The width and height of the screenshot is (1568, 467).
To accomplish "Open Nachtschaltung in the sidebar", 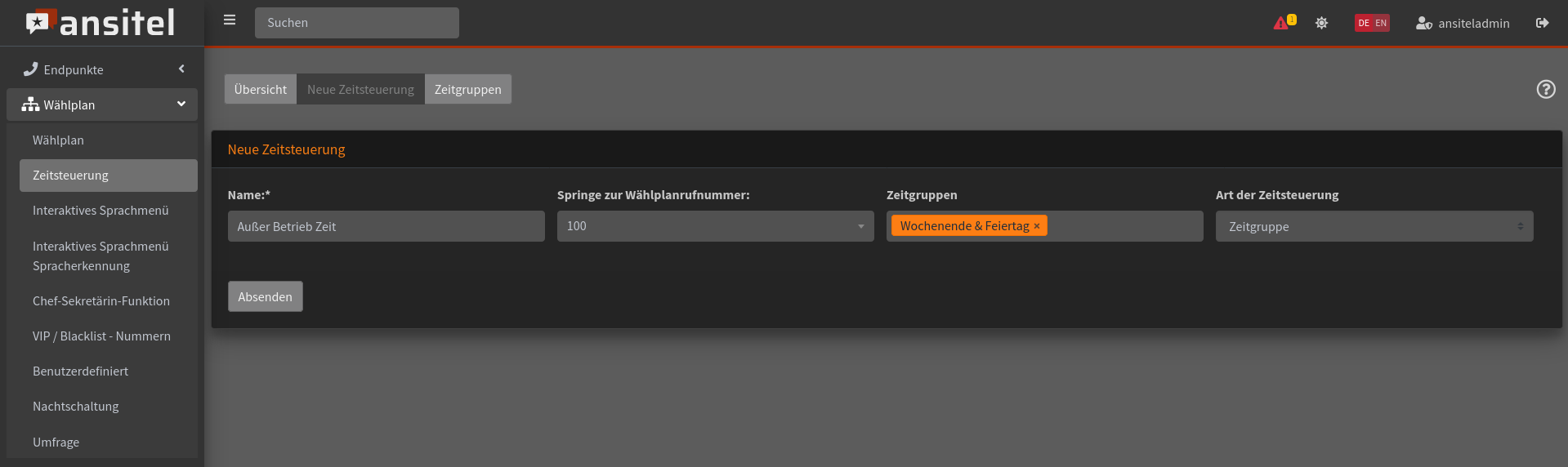I will click(x=76, y=406).
